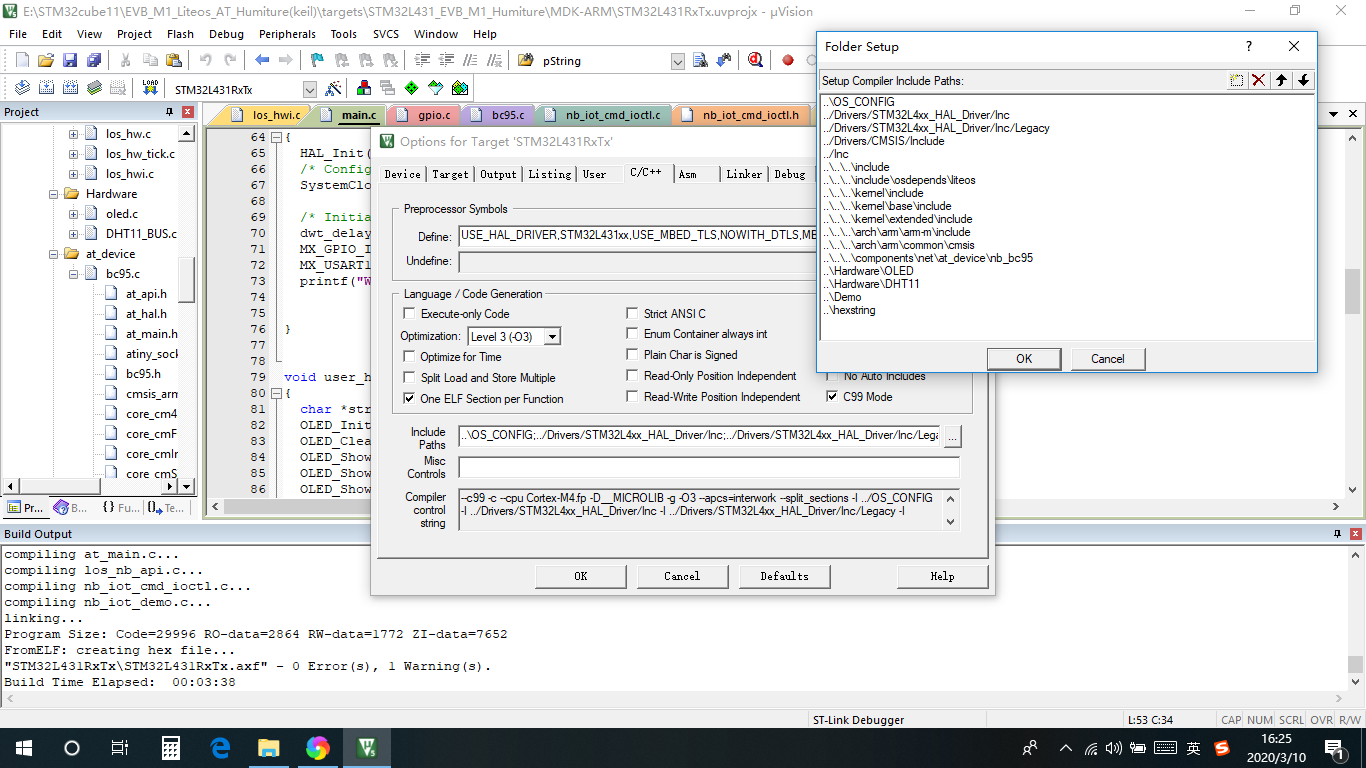Click the LOAD icon to download to flash
This screenshot has width=1366, height=768.
click(x=148, y=87)
